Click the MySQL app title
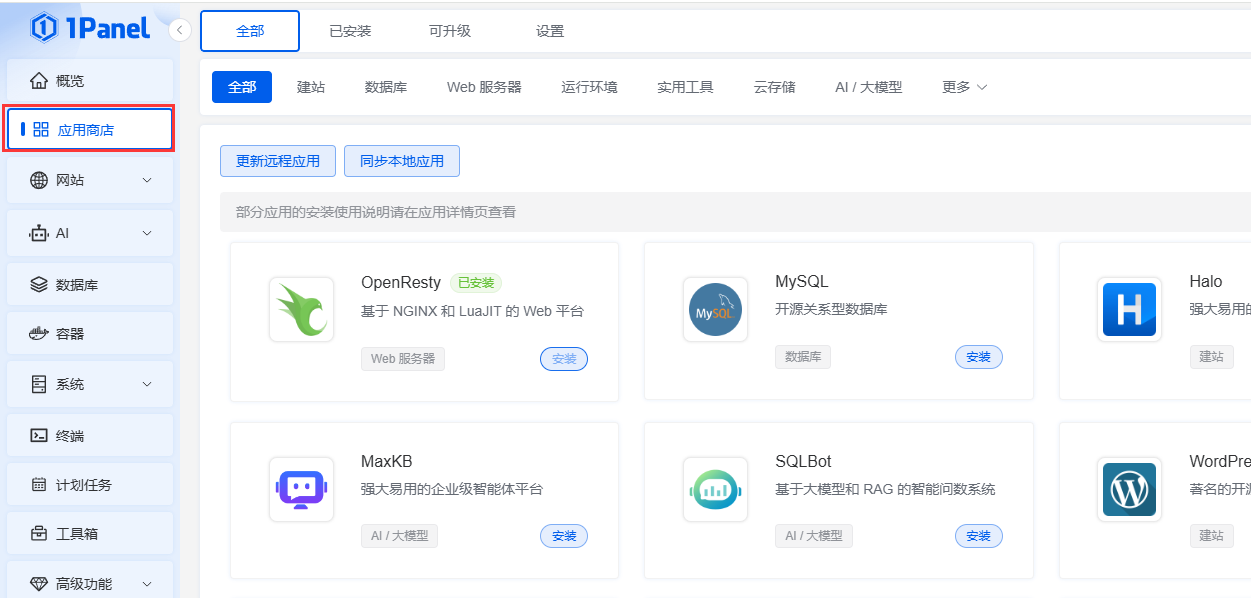The image size is (1251, 598). click(x=802, y=282)
